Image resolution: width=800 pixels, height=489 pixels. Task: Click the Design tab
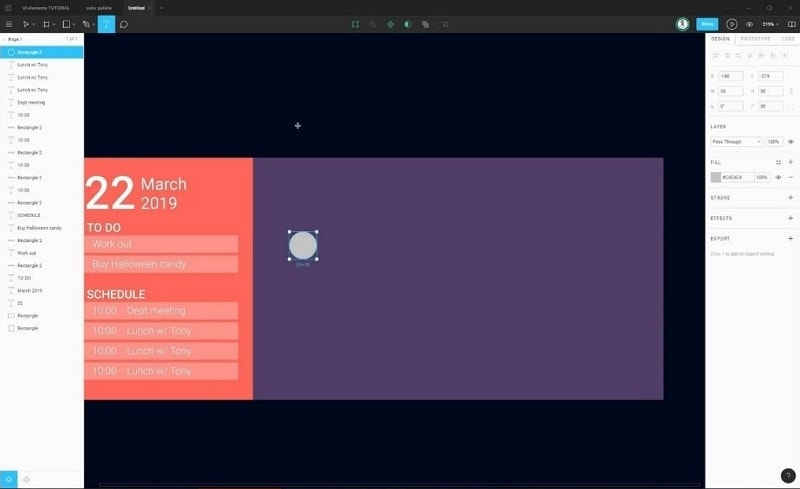[x=720, y=39]
